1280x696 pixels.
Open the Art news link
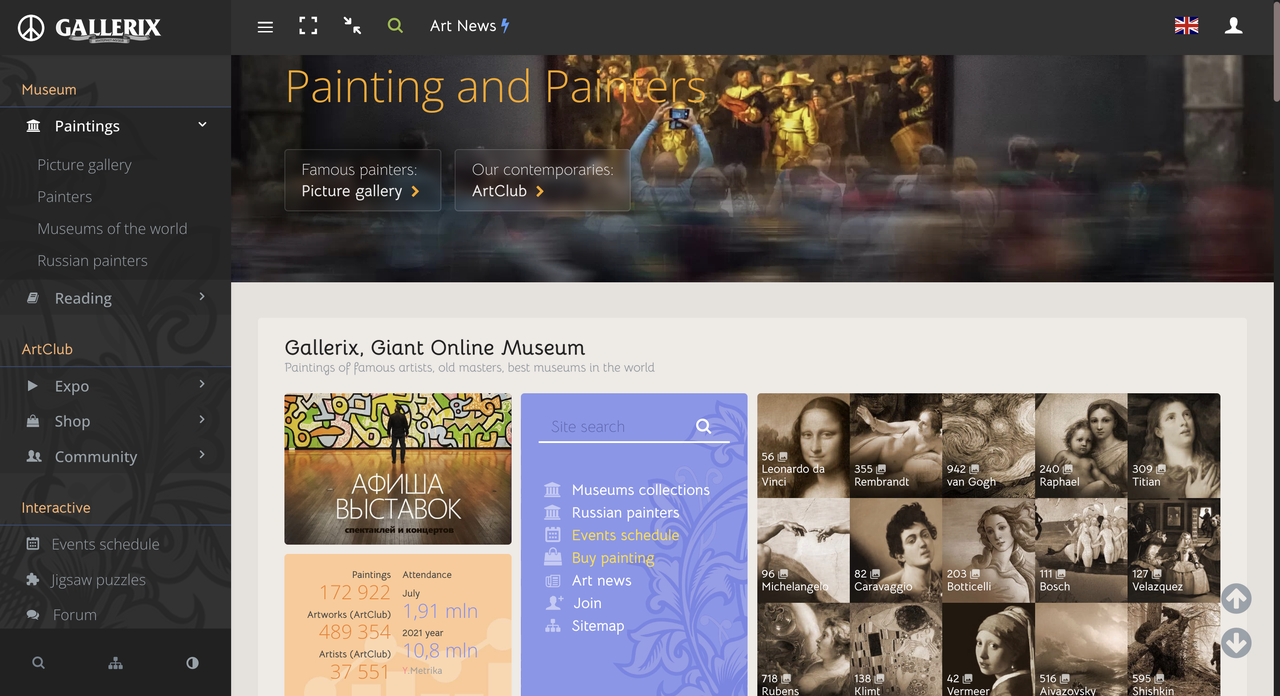point(601,581)
